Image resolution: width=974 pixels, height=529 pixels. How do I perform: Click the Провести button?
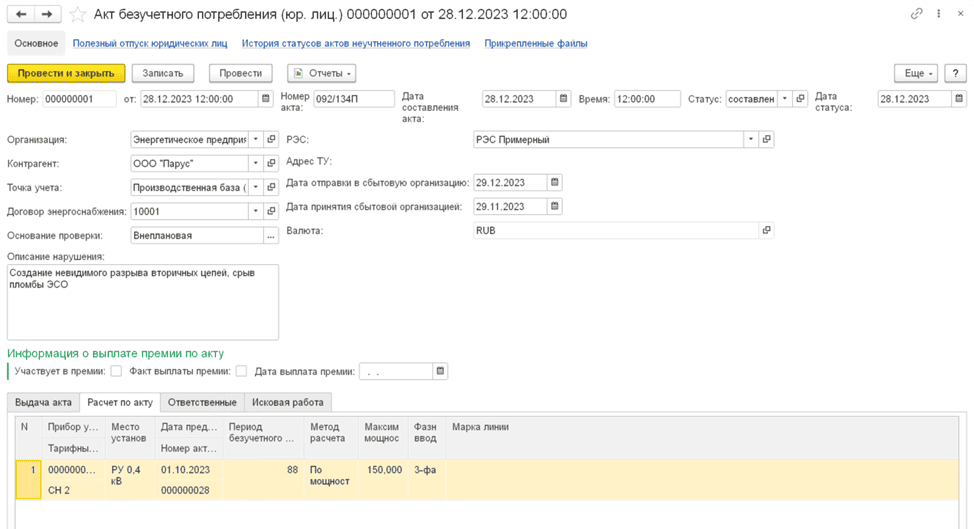[240, 73]
